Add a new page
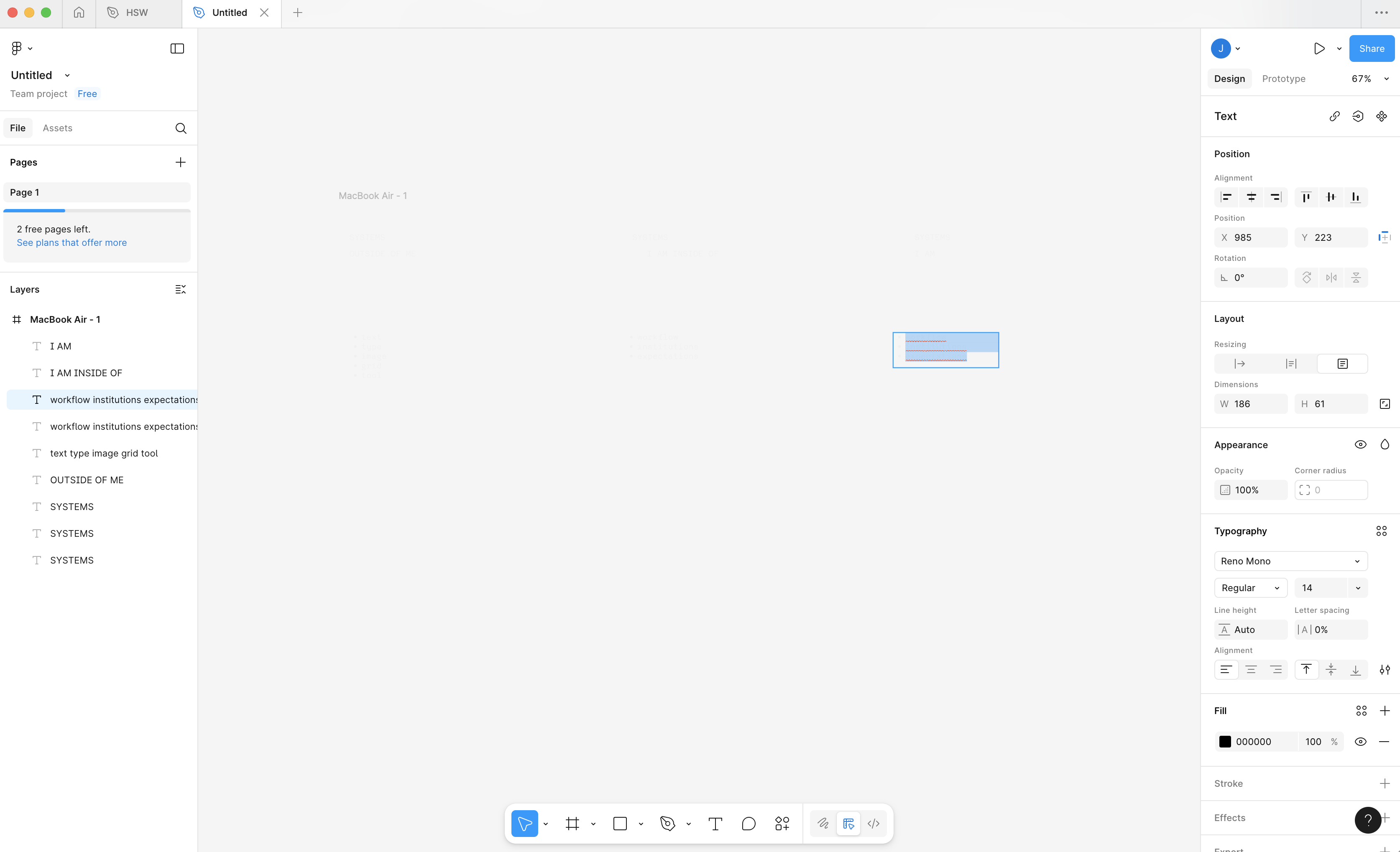Viewport: 1400px width, 852px height. [x=181, y=163]
